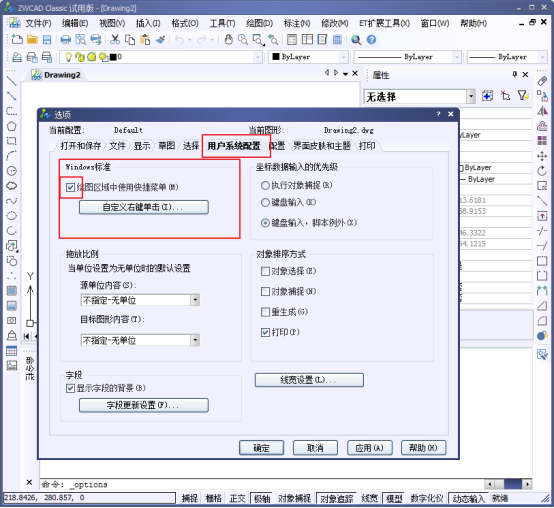This screenshot has width=554, height=508.
Task: Select the Polygon tool in left toolbar
Action: pyautogui.click(x=12, y=126)
